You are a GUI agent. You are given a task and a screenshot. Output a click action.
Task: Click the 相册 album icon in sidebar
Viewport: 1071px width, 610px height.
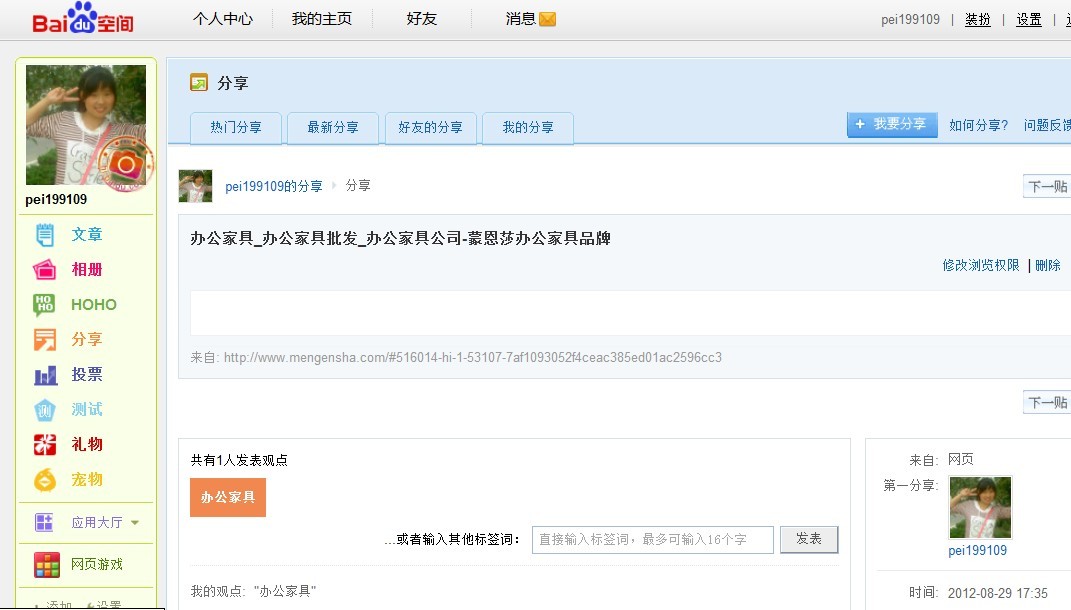(x=44, y=270)
